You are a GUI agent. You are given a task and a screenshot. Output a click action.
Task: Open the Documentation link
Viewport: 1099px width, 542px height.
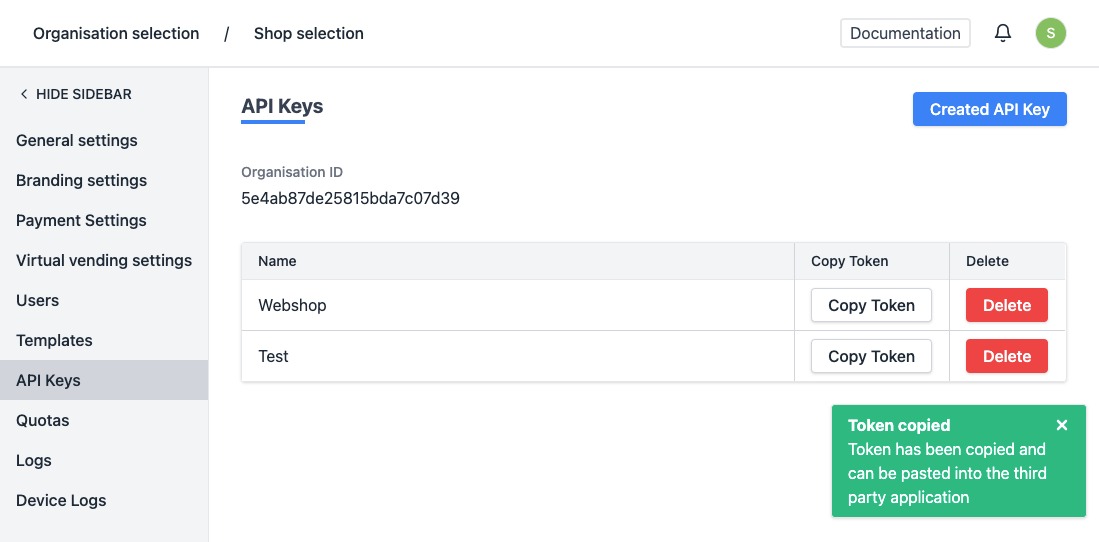[x=905, y=33]
